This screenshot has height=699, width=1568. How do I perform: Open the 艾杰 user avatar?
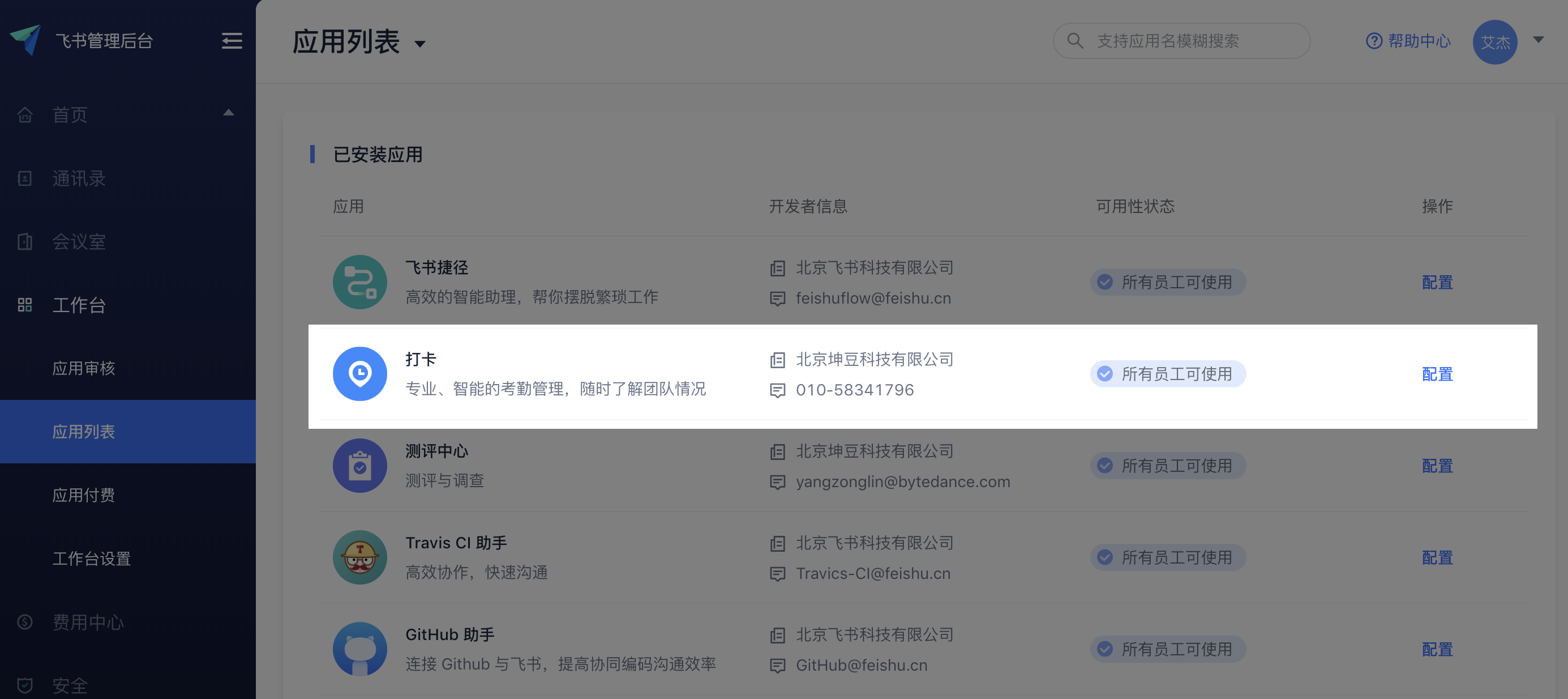coord(1495,42)
